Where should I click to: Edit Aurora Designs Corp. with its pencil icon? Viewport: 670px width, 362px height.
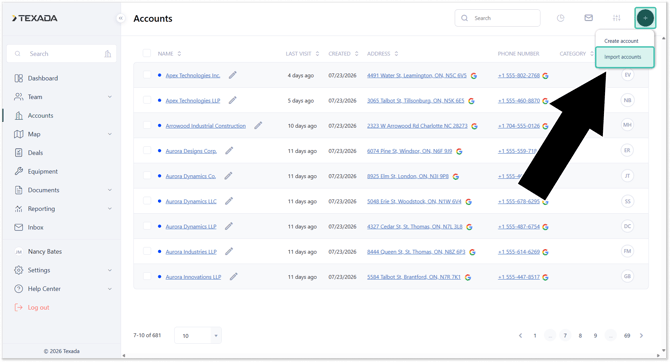229,151
